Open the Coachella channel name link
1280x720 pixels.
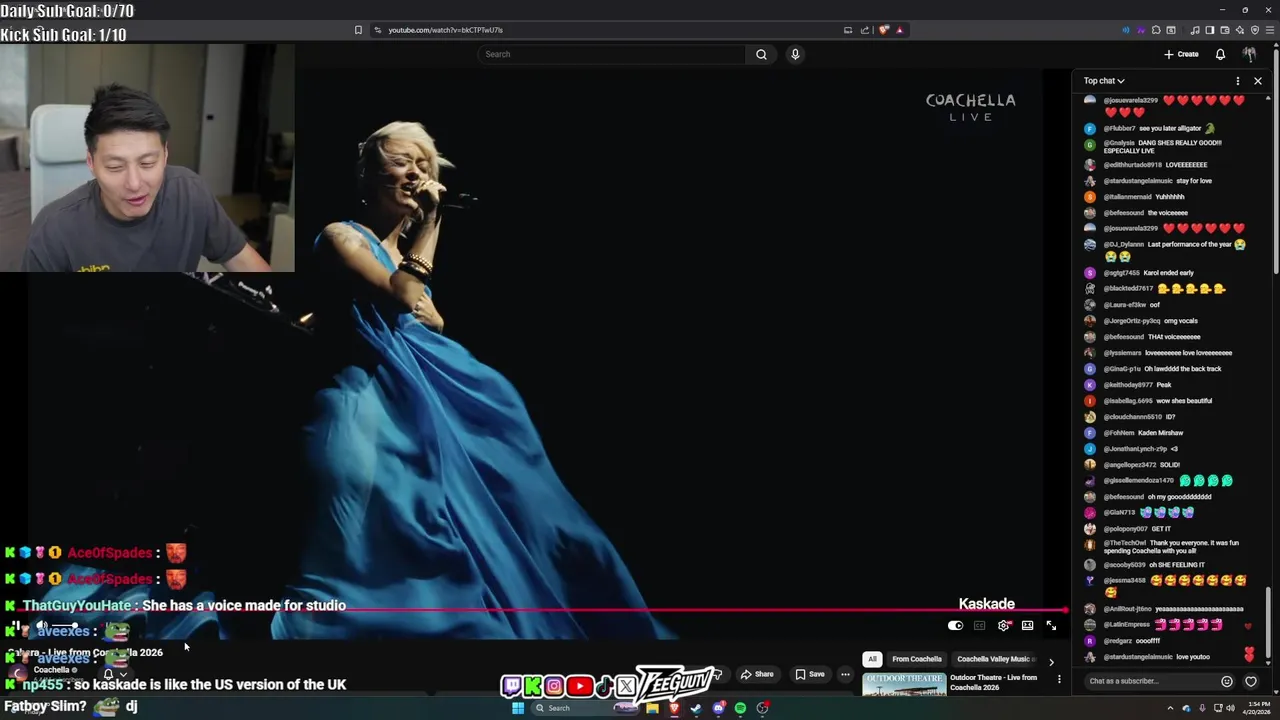click(52, 670)
